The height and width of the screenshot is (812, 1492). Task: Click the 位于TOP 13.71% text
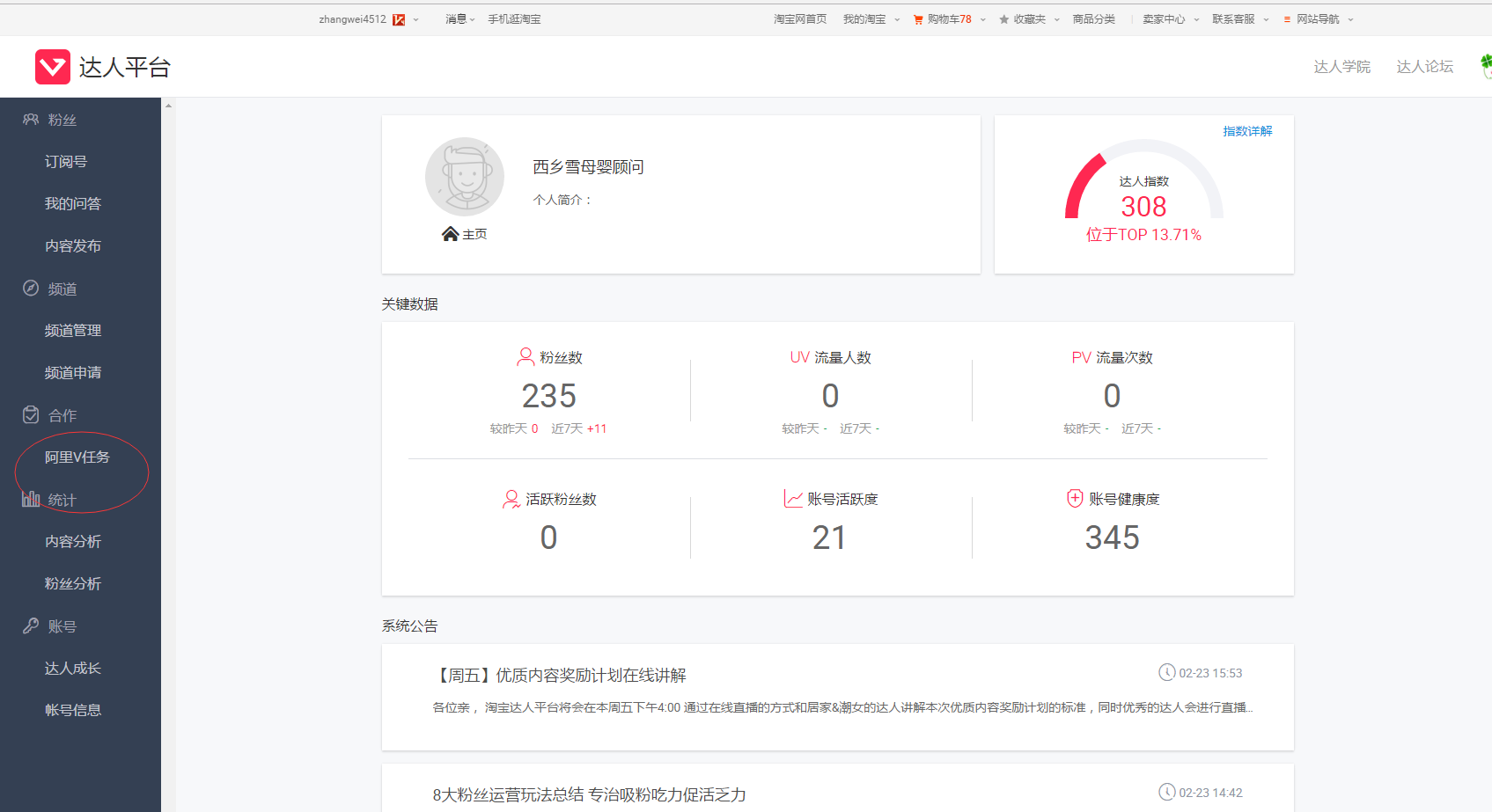(x=1143, y=235)
